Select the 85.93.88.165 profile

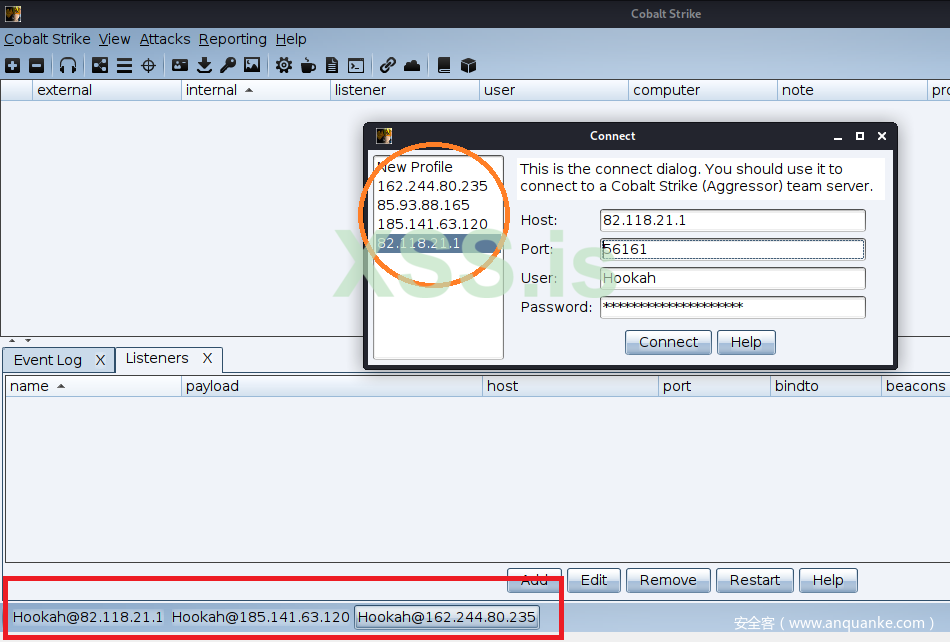click(423, 205)
